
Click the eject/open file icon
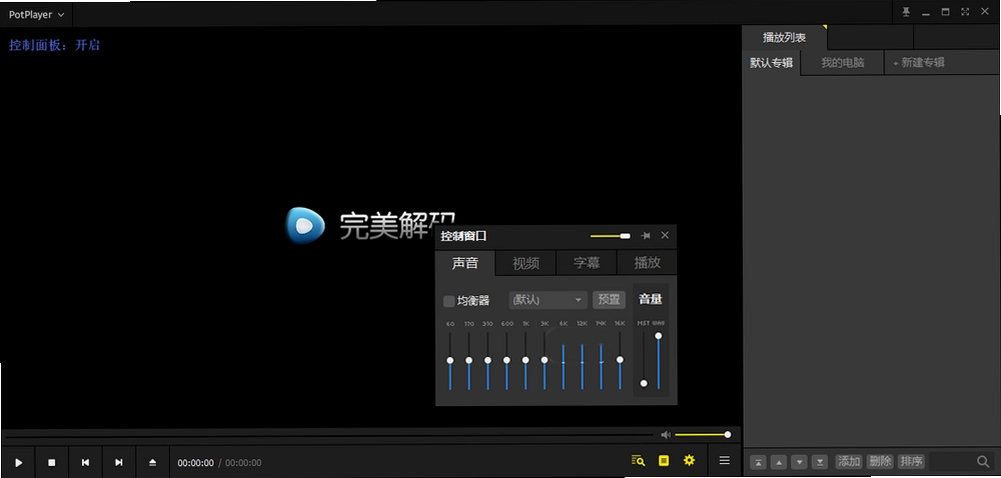(x=153, y=462)
